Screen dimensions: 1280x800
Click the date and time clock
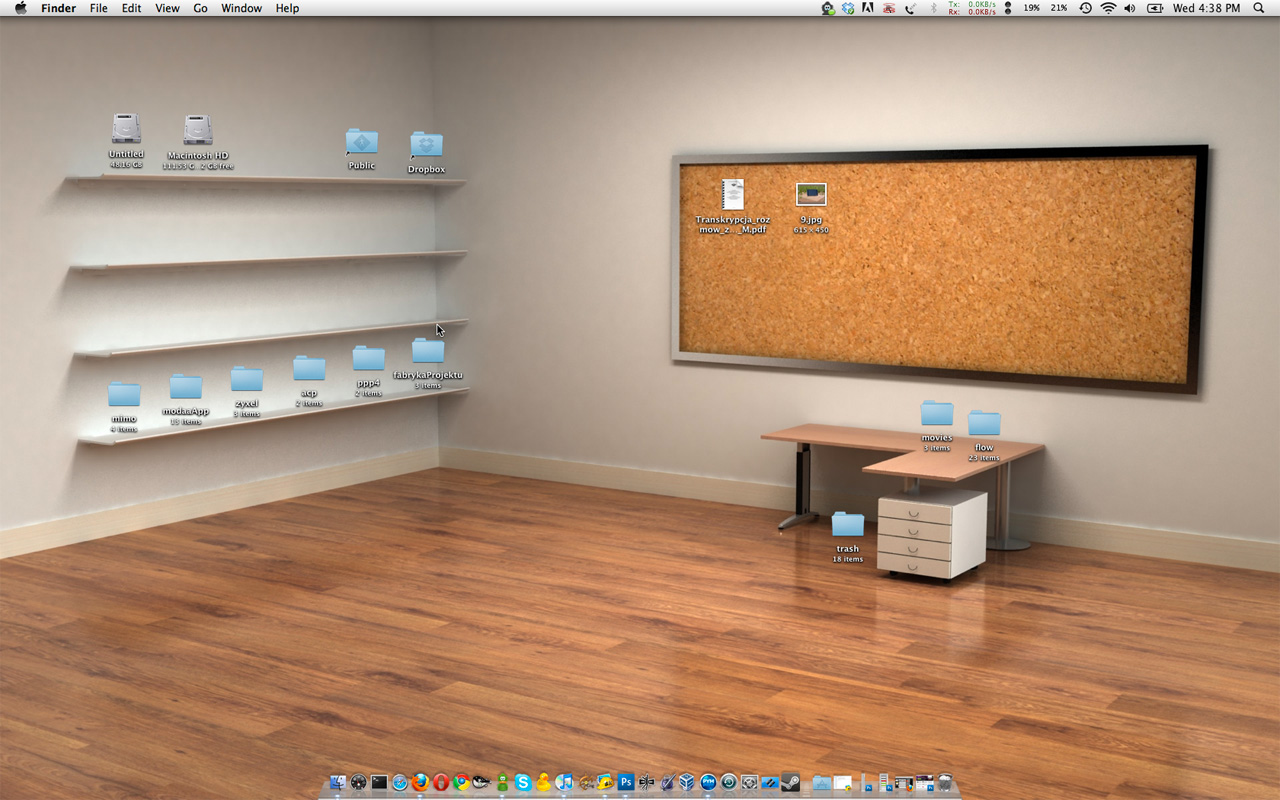click(x=1206, y=8)
